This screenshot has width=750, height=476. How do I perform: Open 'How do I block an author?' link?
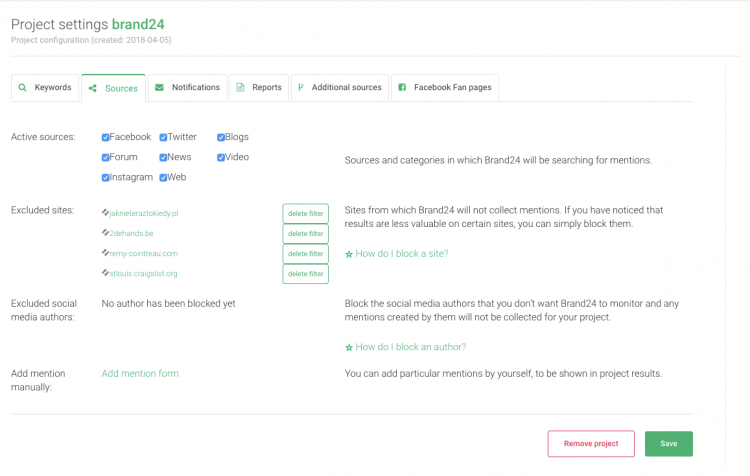pyautogui.click(x=410, y=347)
